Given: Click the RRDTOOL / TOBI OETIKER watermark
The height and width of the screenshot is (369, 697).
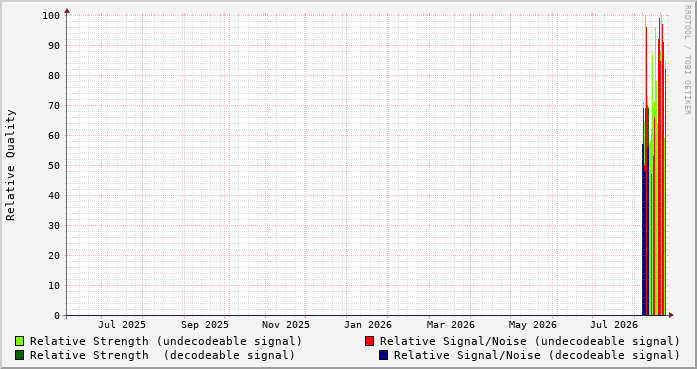Looking at the screenshot, I should 687,60.
